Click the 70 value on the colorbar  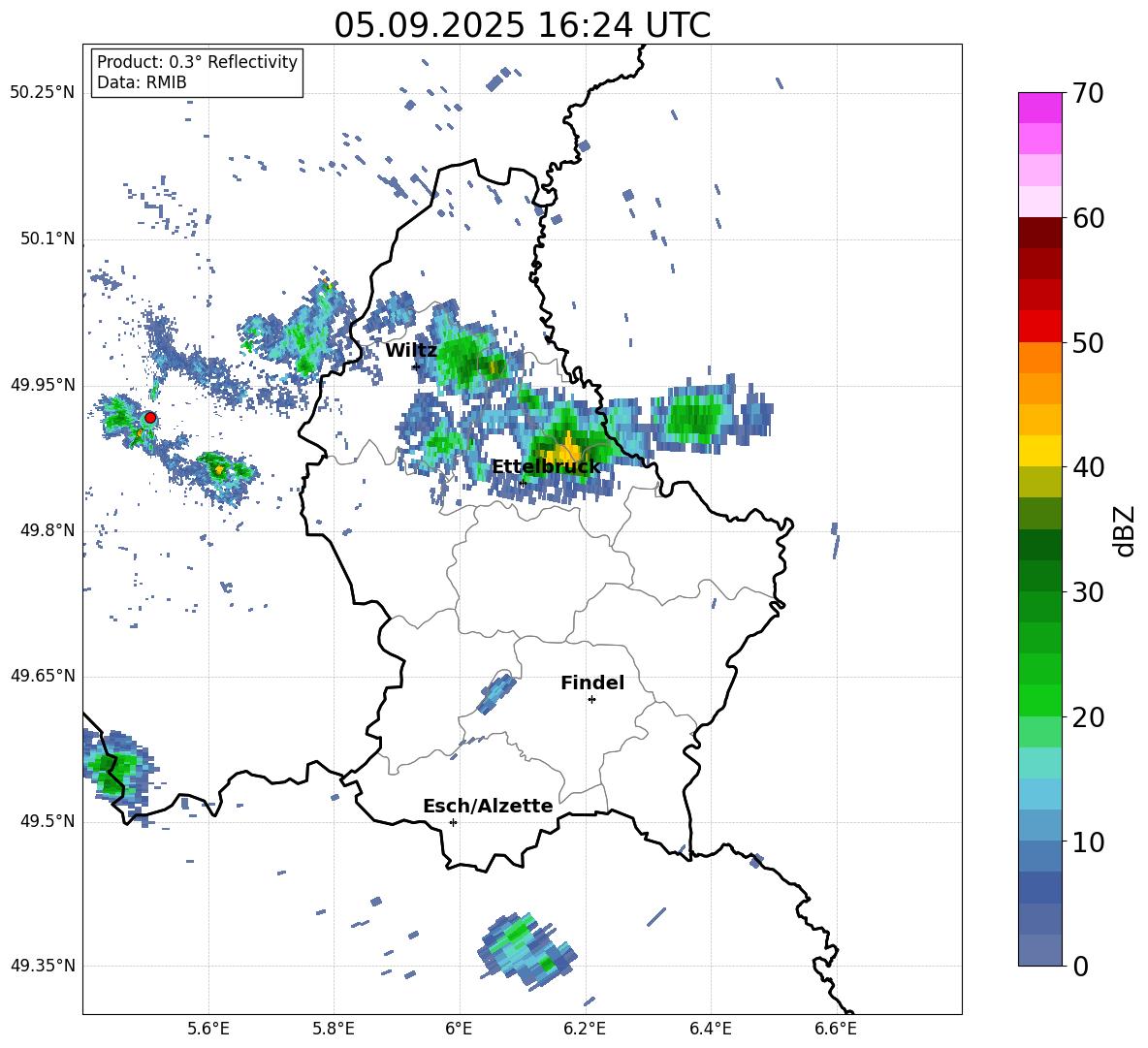(x=1088, y=93)
